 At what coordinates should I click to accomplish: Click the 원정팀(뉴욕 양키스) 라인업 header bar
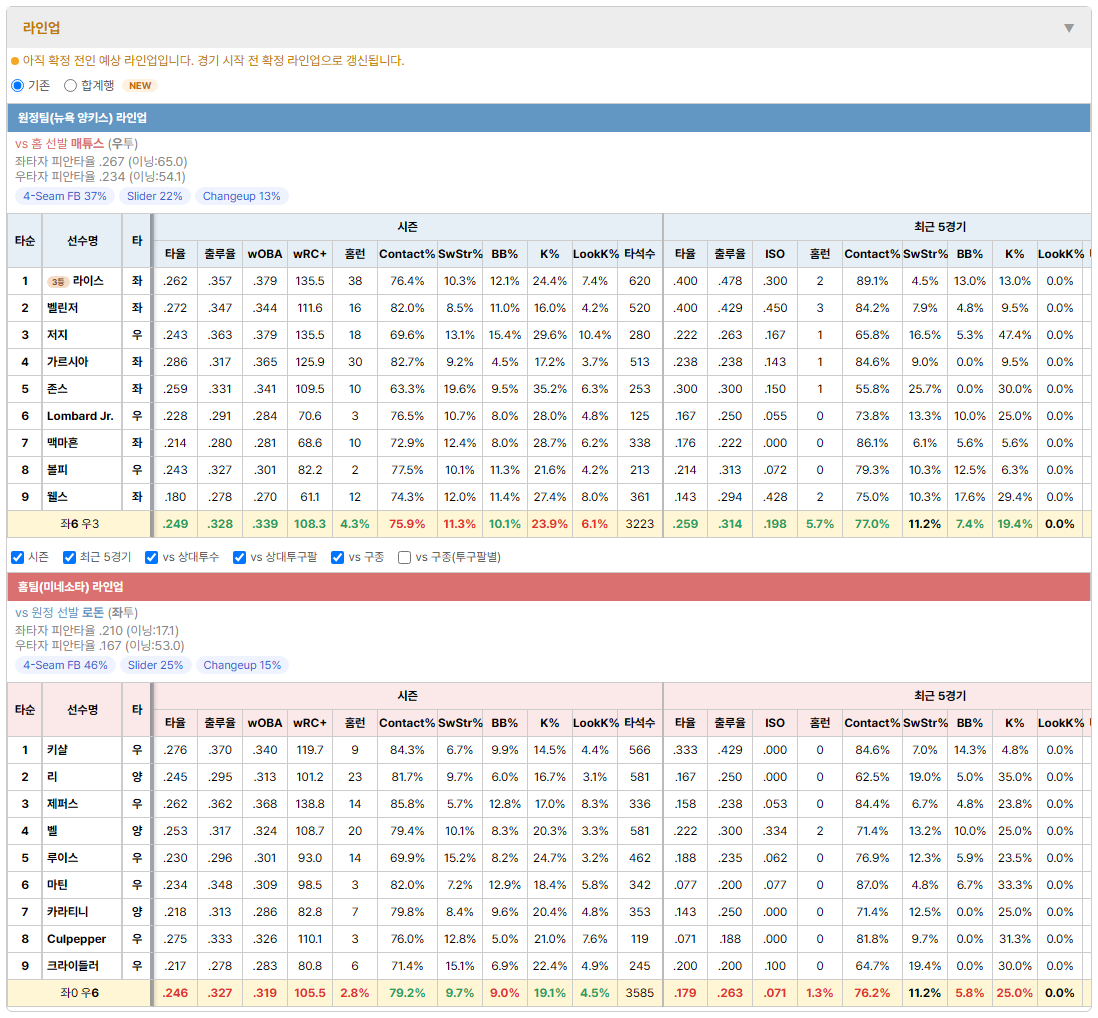coord(549,118)
